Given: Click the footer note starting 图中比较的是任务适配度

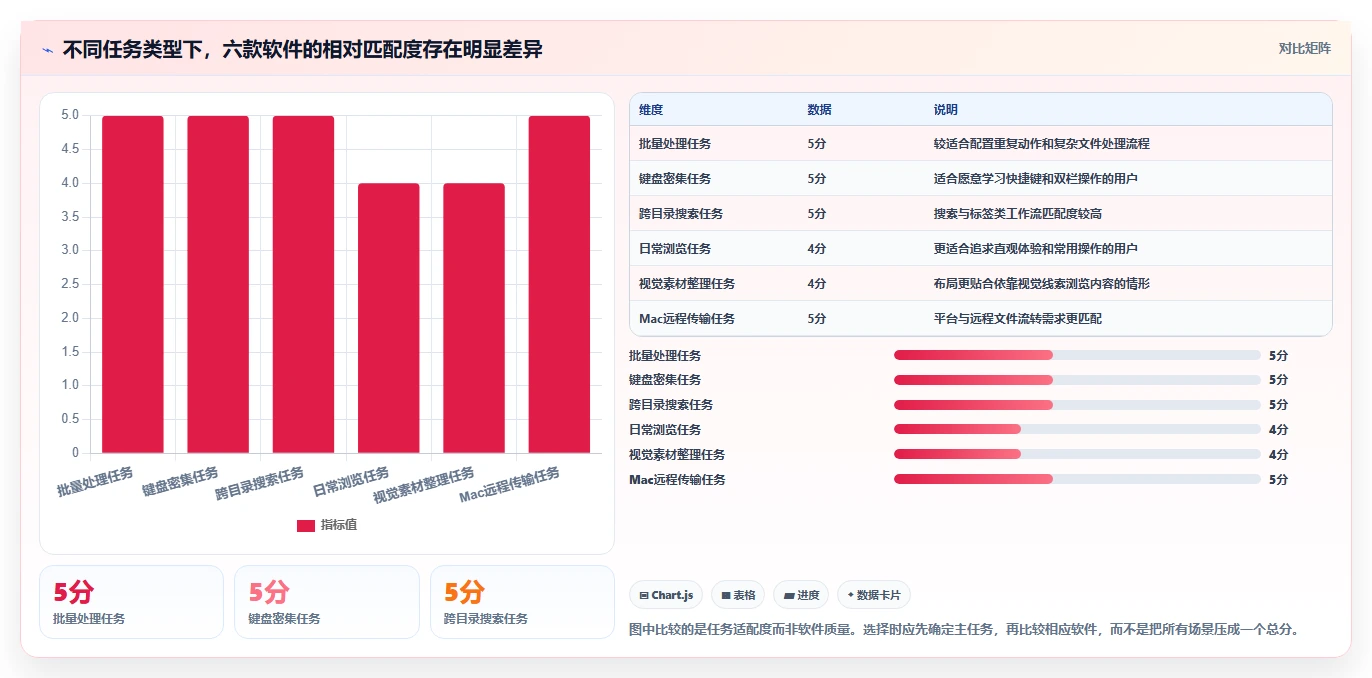Looking at the screenshot, I should point(964,630).
